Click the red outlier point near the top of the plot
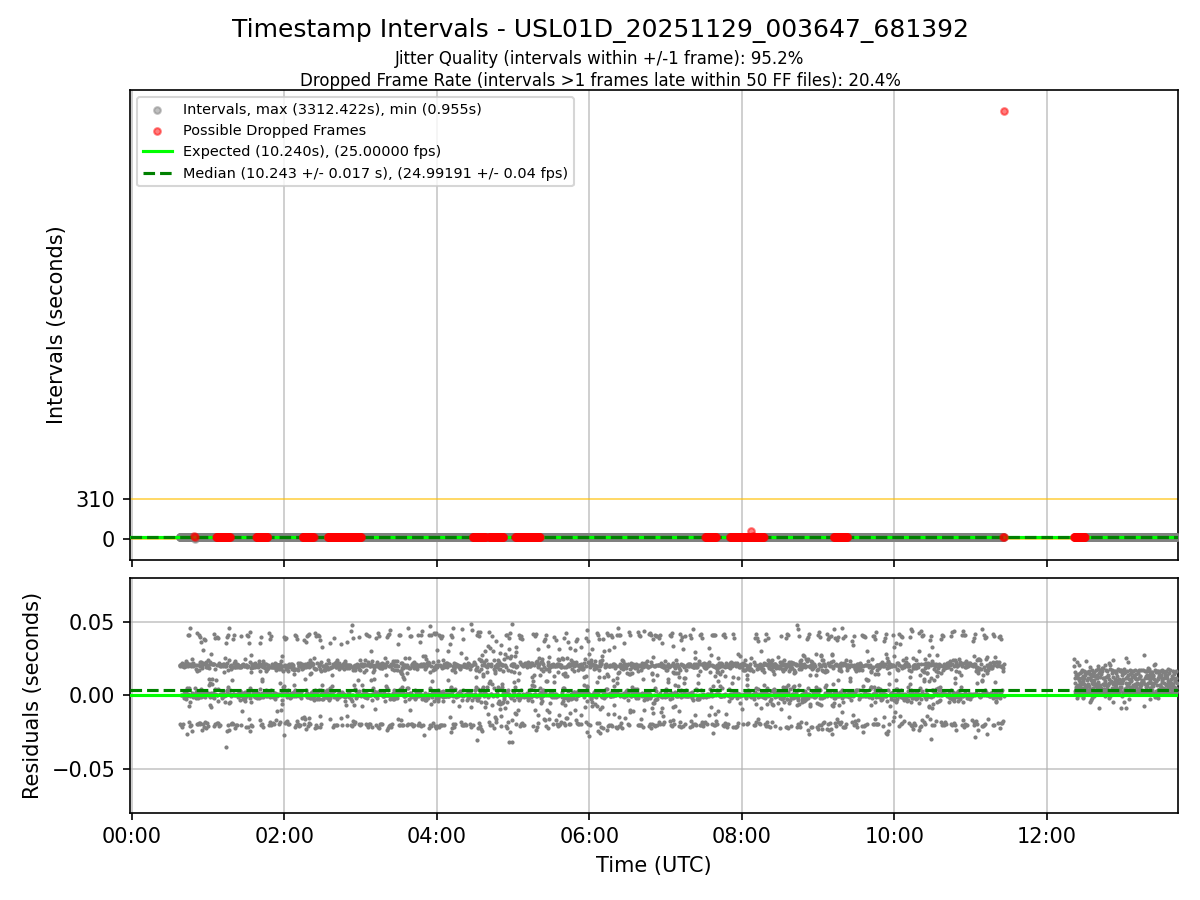This screenshot has width=1200, height=900. coord(1004,111)
